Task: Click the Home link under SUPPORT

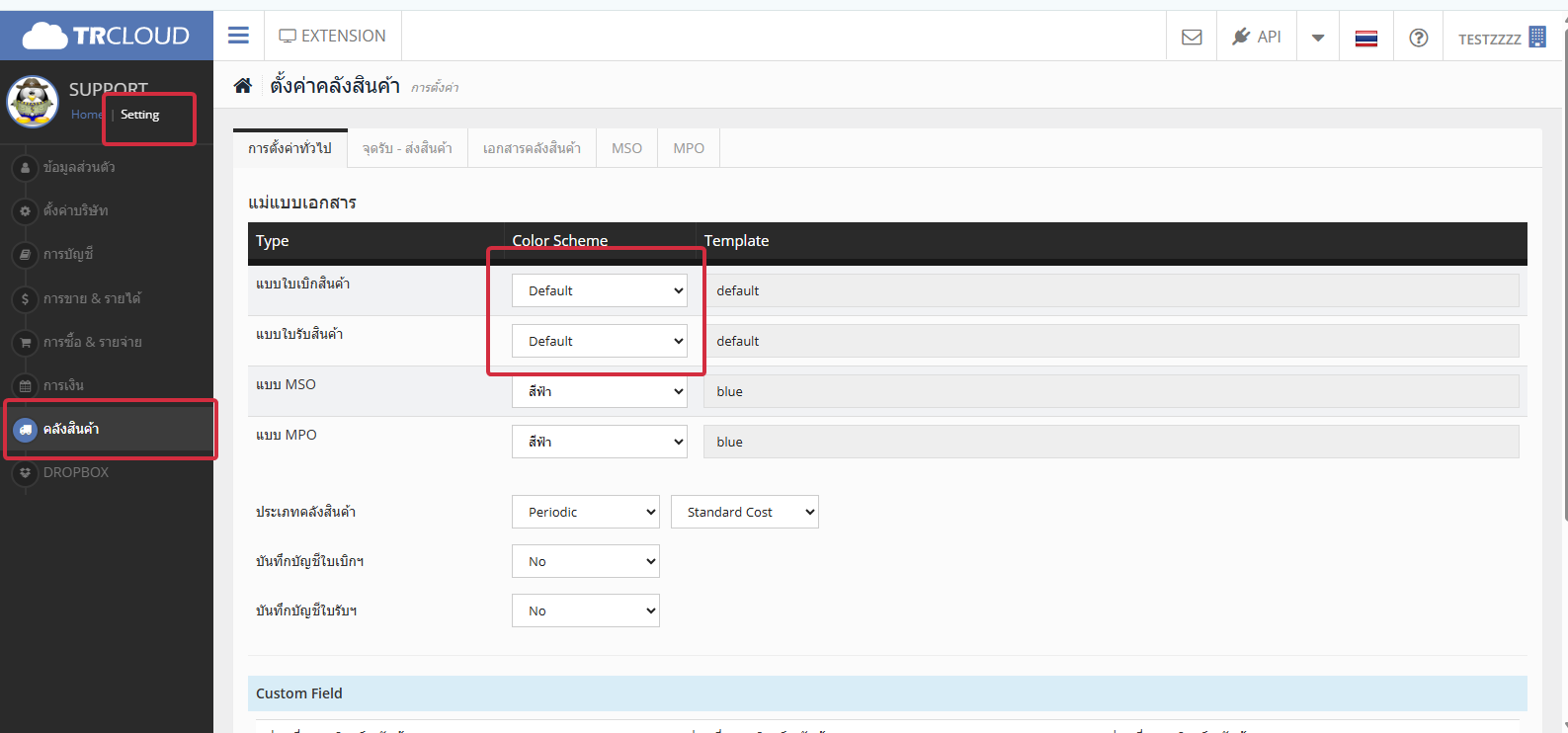Action: (86, 115)
